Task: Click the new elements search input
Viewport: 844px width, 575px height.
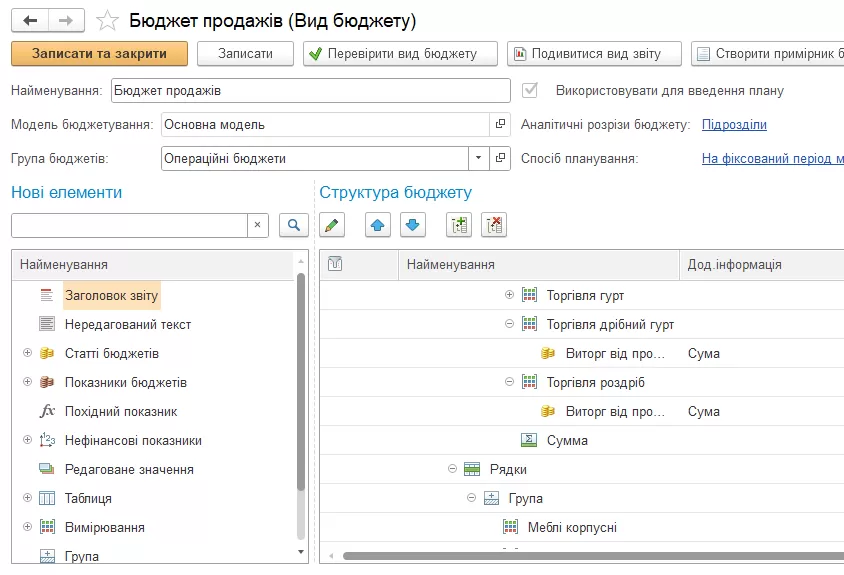Action: [129, 225]
